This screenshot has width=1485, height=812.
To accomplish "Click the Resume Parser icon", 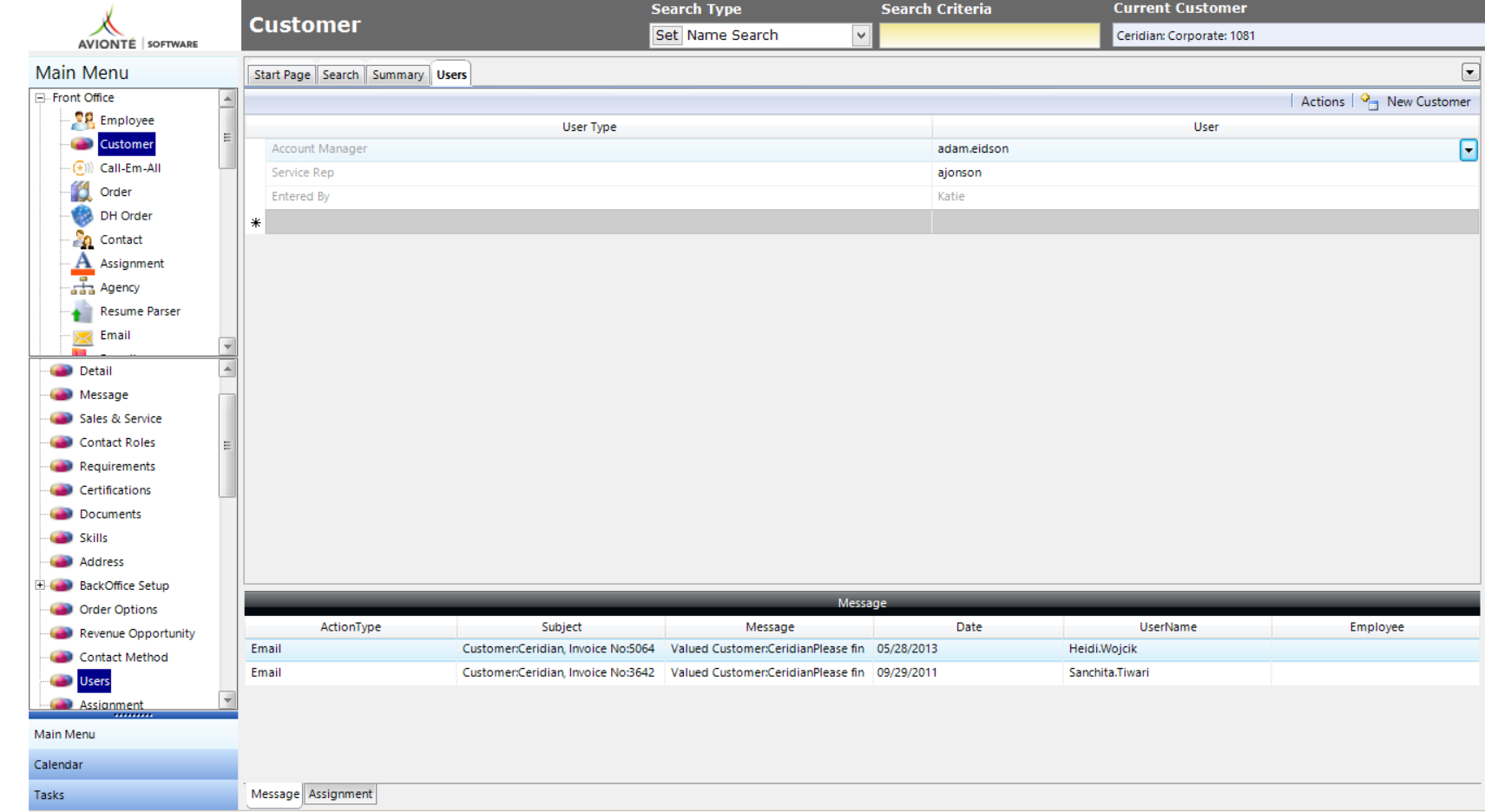I will 82,311.
